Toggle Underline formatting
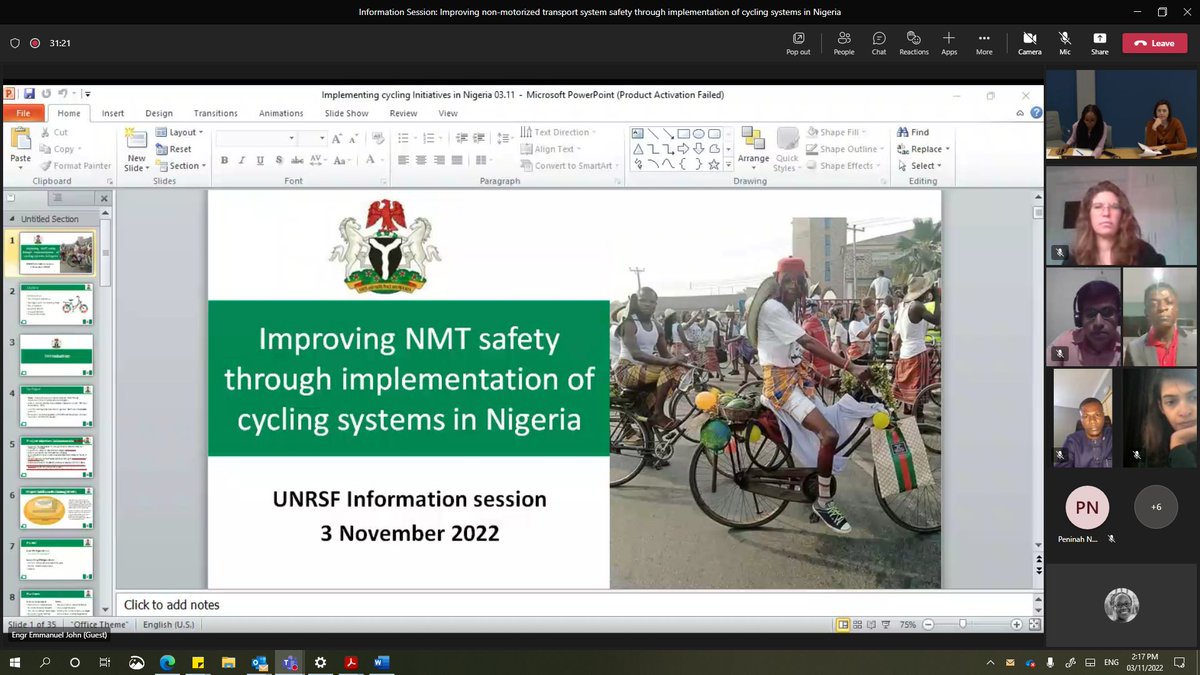Screen dimensions: 1200x675 click(x=260, y=160)
